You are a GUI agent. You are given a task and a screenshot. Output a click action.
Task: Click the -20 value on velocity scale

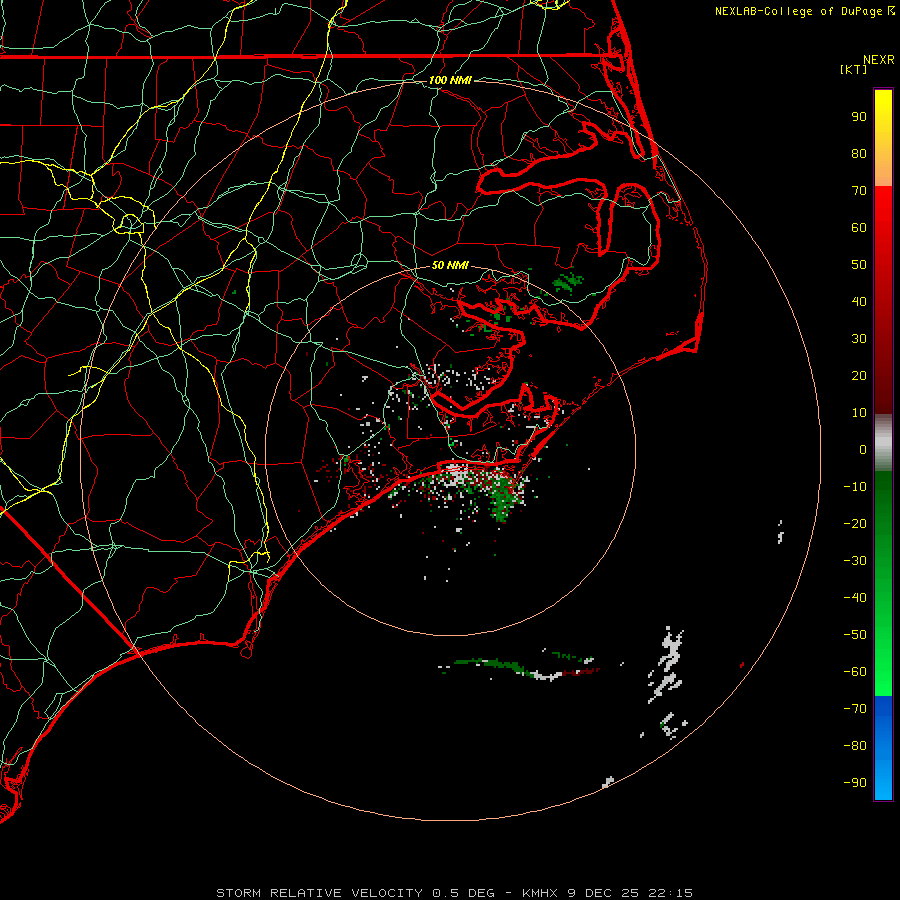click(x=855, y=524)
